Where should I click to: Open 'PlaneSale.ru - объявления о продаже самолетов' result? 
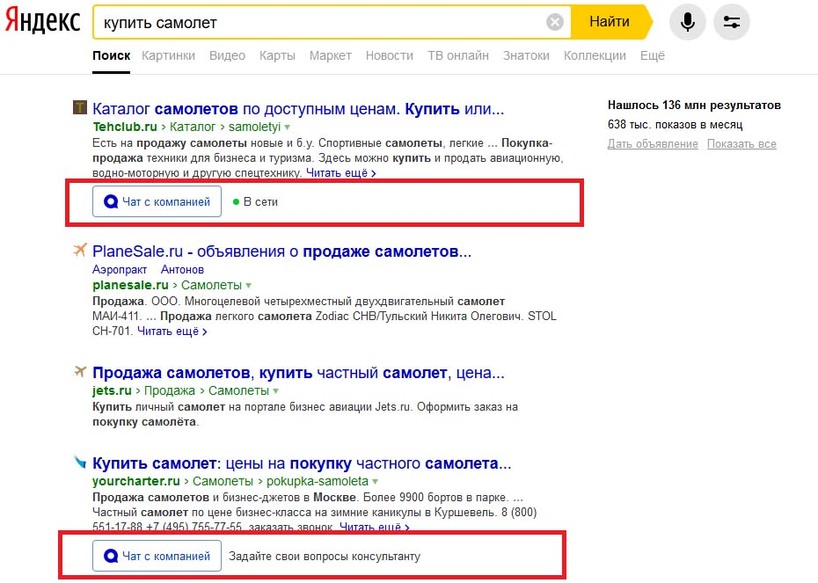point(282,251)
